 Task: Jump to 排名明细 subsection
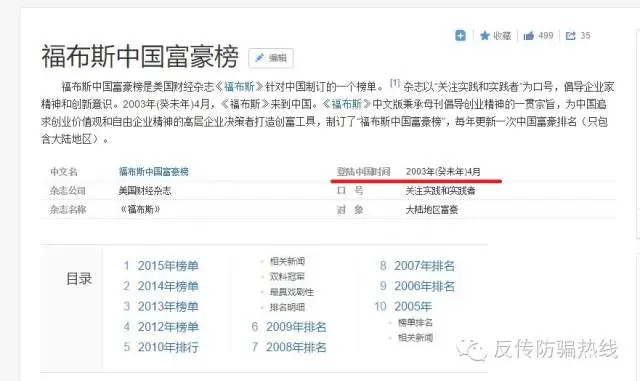click(x=287, y=307)
